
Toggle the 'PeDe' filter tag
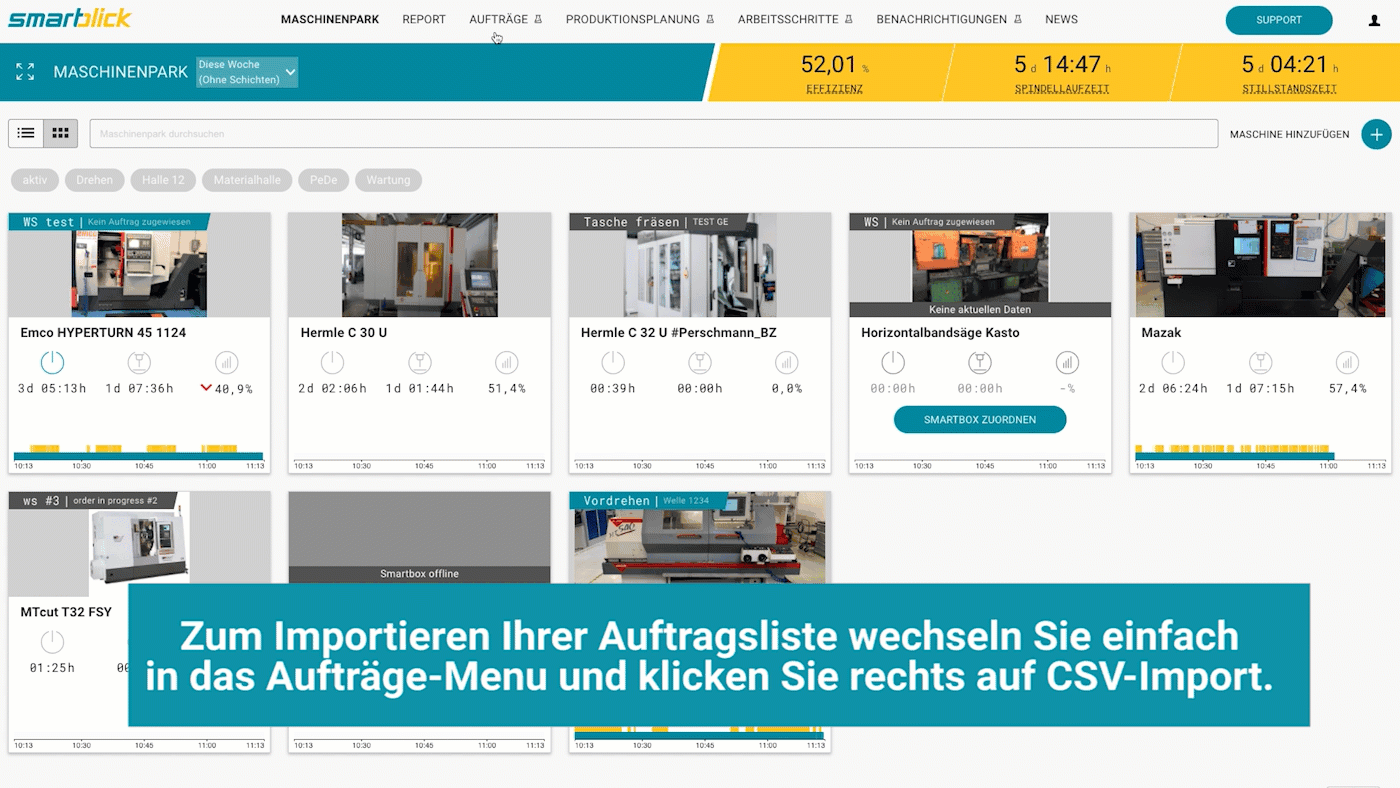(323, 180)
